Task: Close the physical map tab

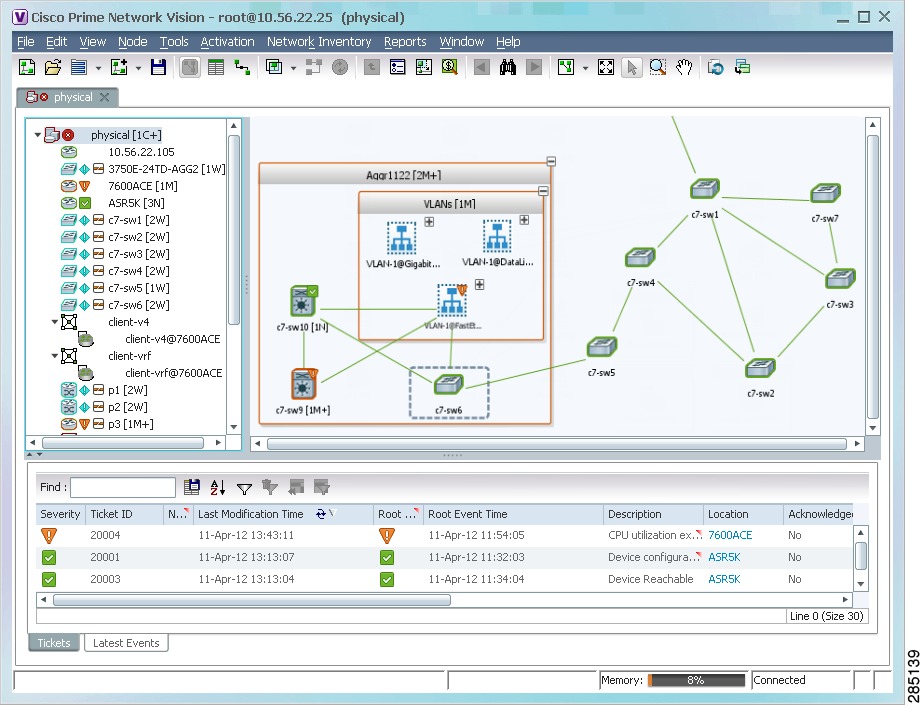Action: click(x=104, y=97)
